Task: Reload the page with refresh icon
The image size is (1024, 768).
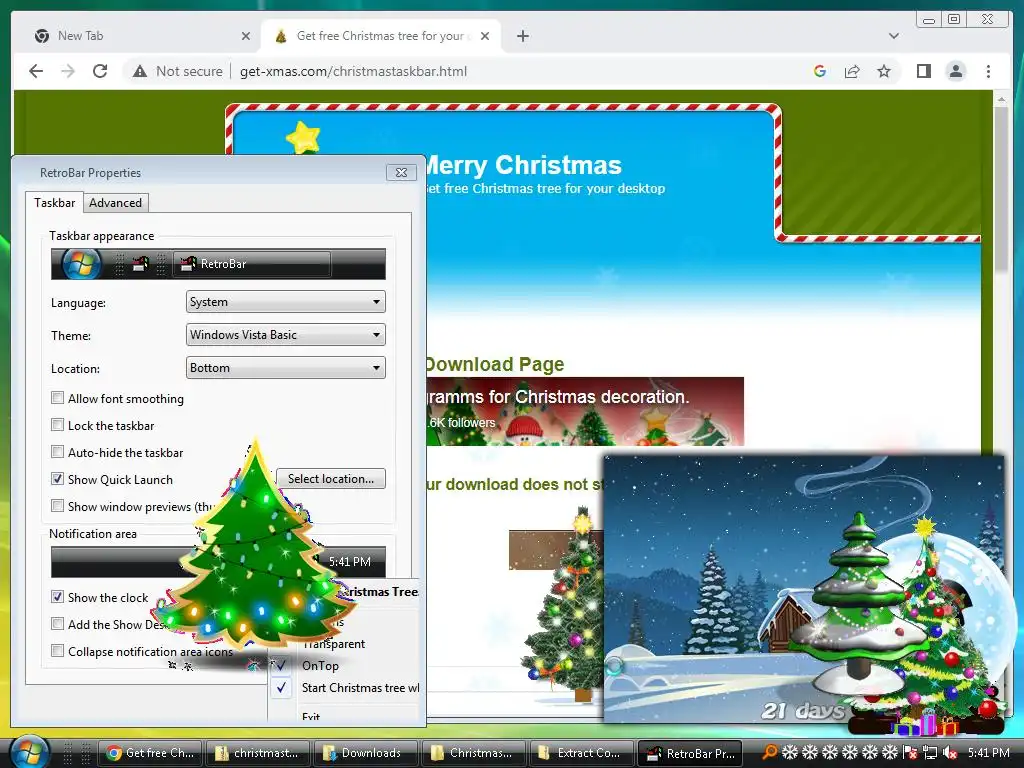Action: 100,71
